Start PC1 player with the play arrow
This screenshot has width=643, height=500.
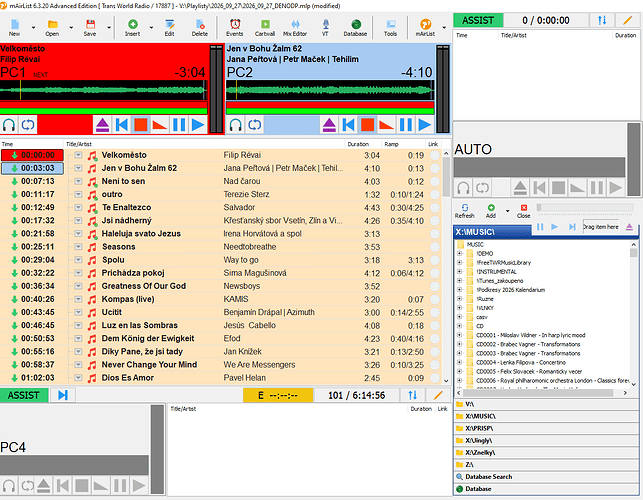[198, 125]
